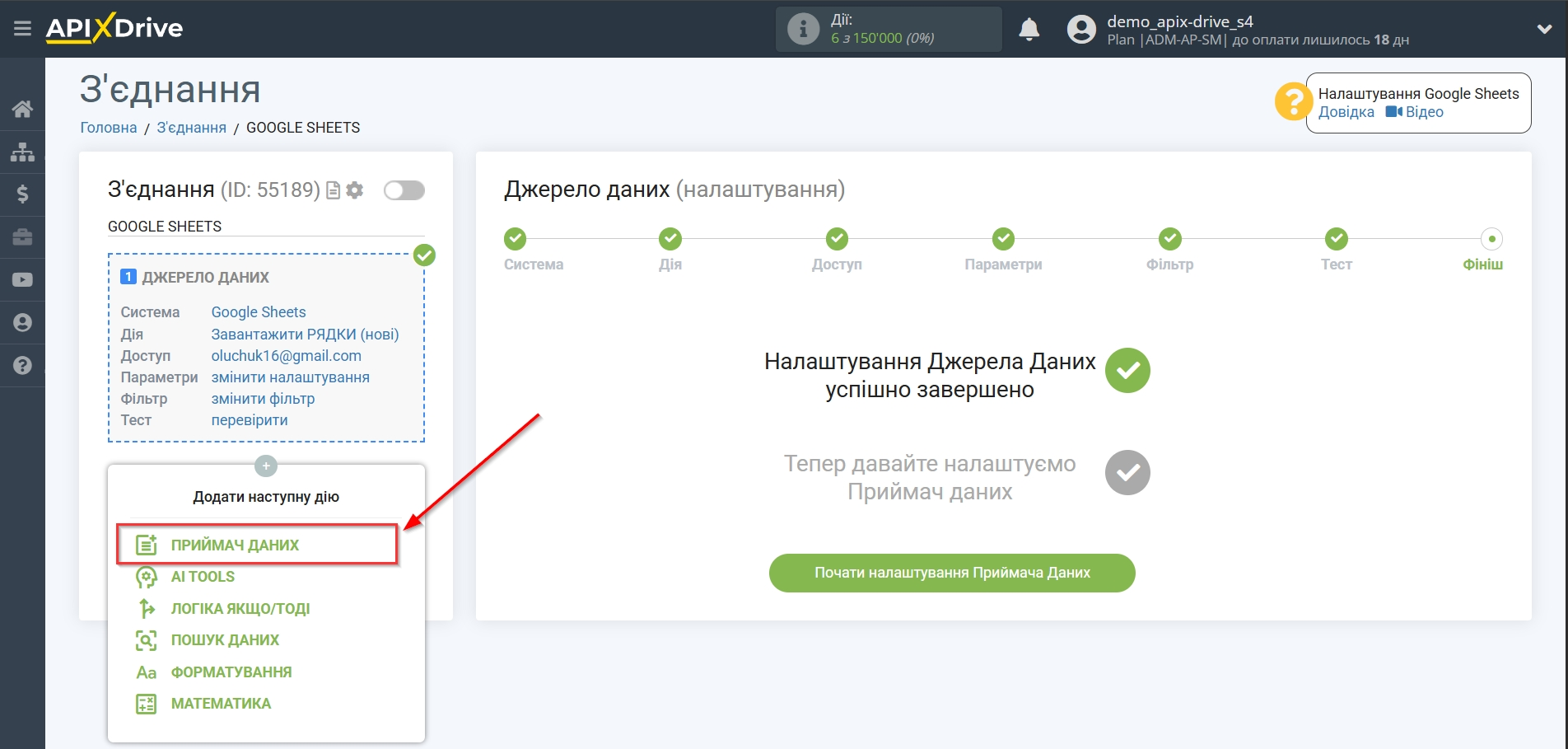Viewport: 1568px width, 749px height.
Task: Click the connection document copy icon
Action: click(x=333, y=190)
